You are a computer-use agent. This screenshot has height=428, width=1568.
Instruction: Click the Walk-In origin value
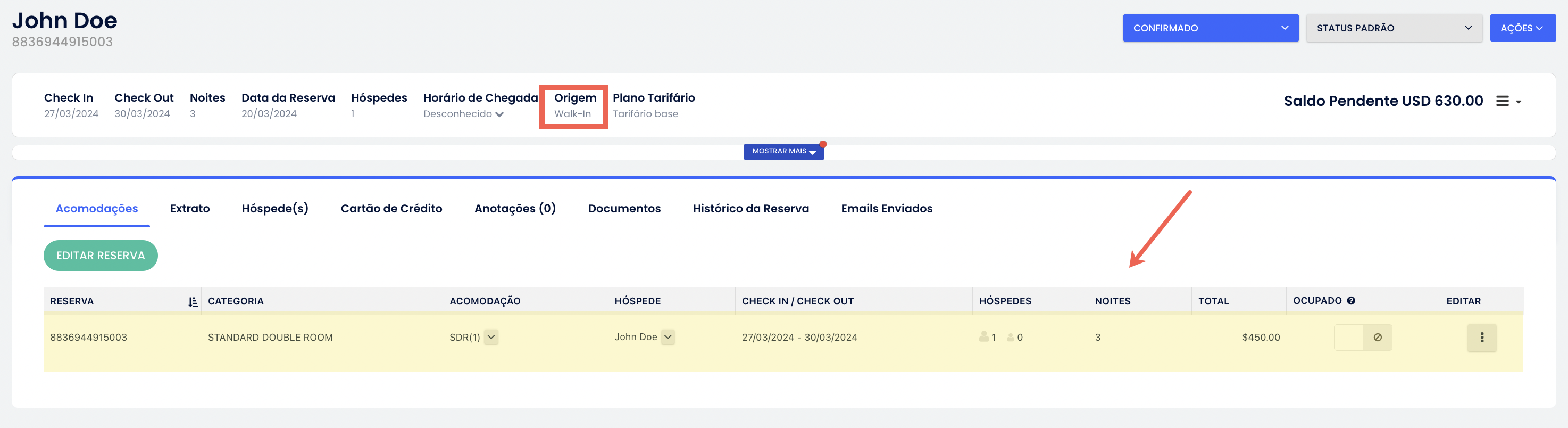[x=572, y=114]
